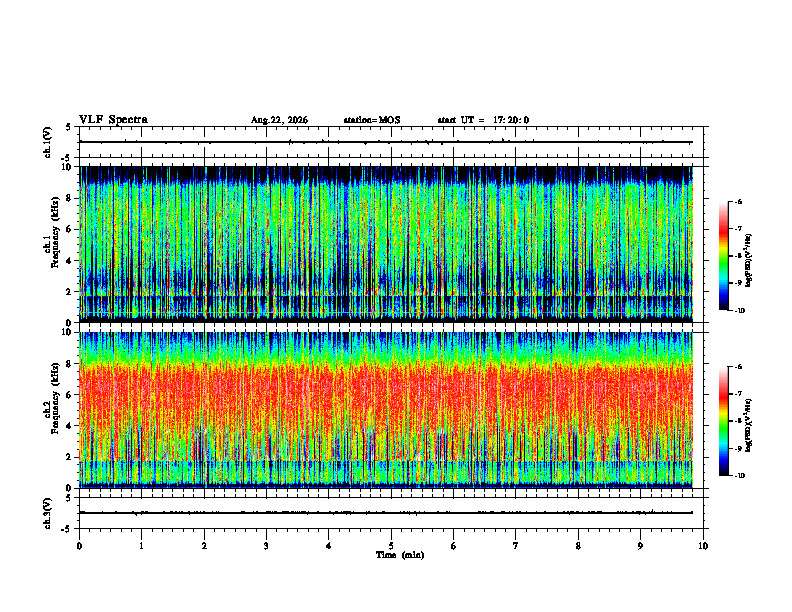Image resolution: width=792 pixels, height=612 pixels.
Task: Select the -10 label on ch.2 colorbar
Action: (x=739, y=476)
